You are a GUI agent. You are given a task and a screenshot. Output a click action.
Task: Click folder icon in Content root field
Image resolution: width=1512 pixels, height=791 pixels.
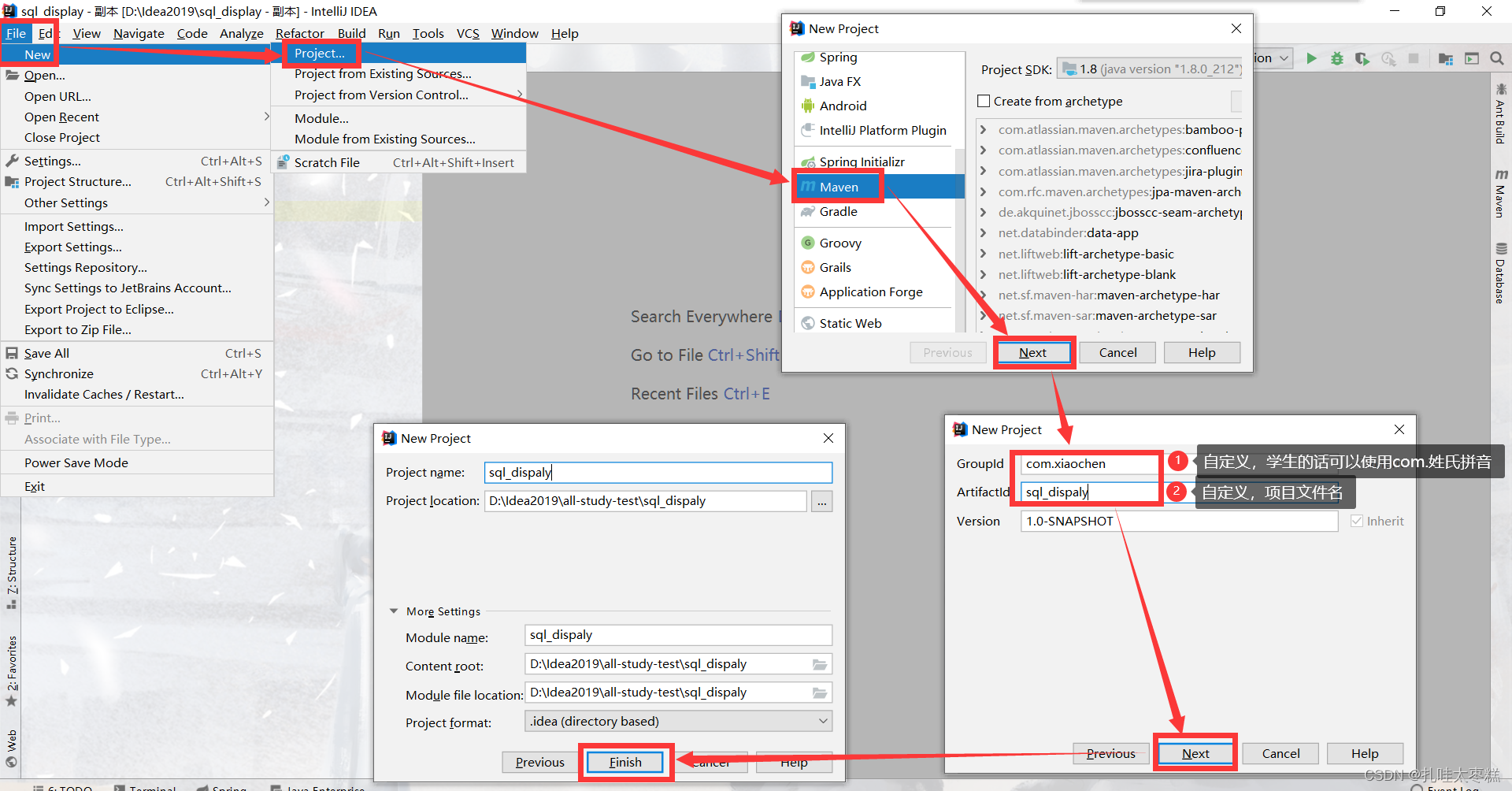coord(820,664)
